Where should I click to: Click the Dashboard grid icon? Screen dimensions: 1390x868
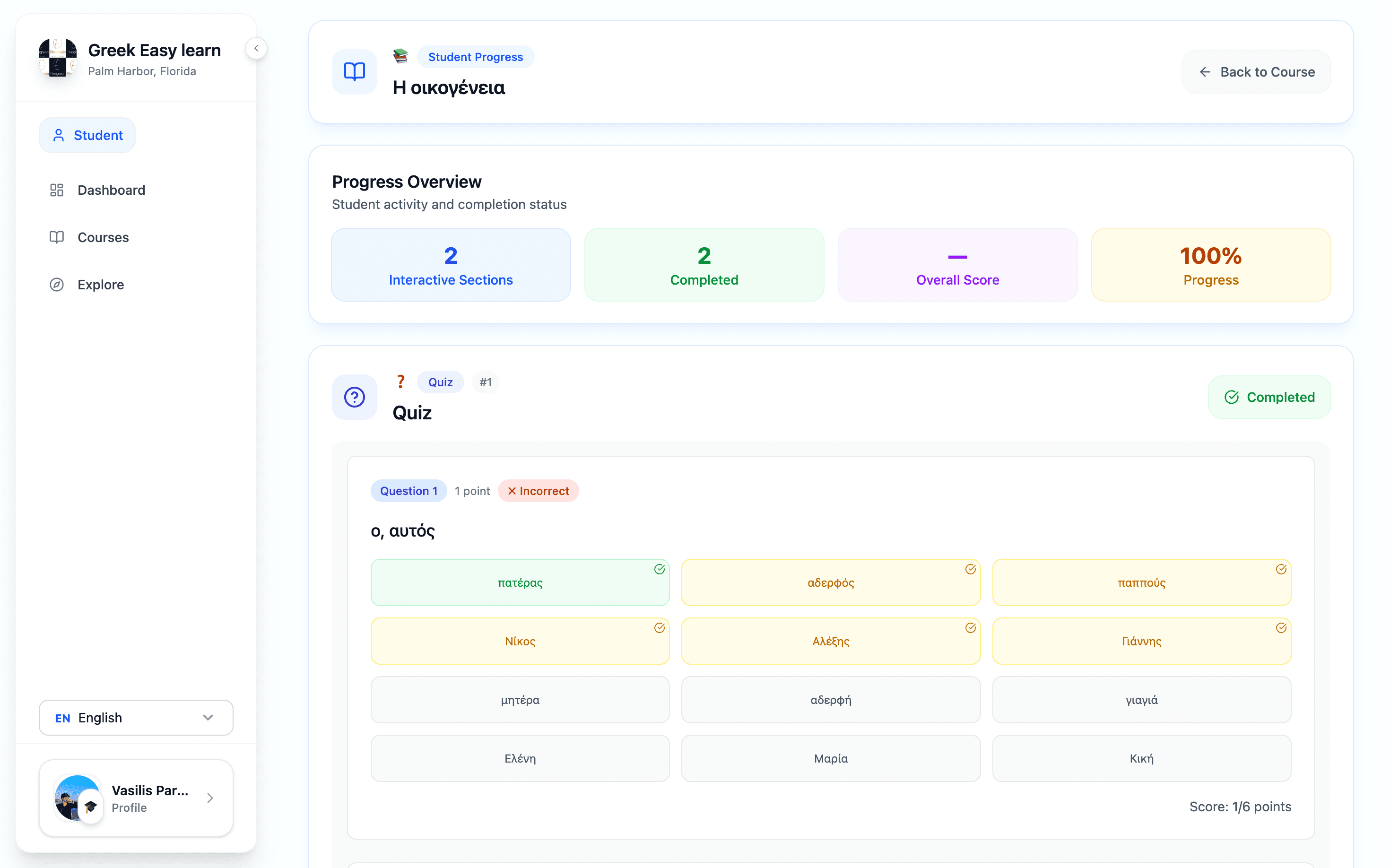[x=56, y=190]
